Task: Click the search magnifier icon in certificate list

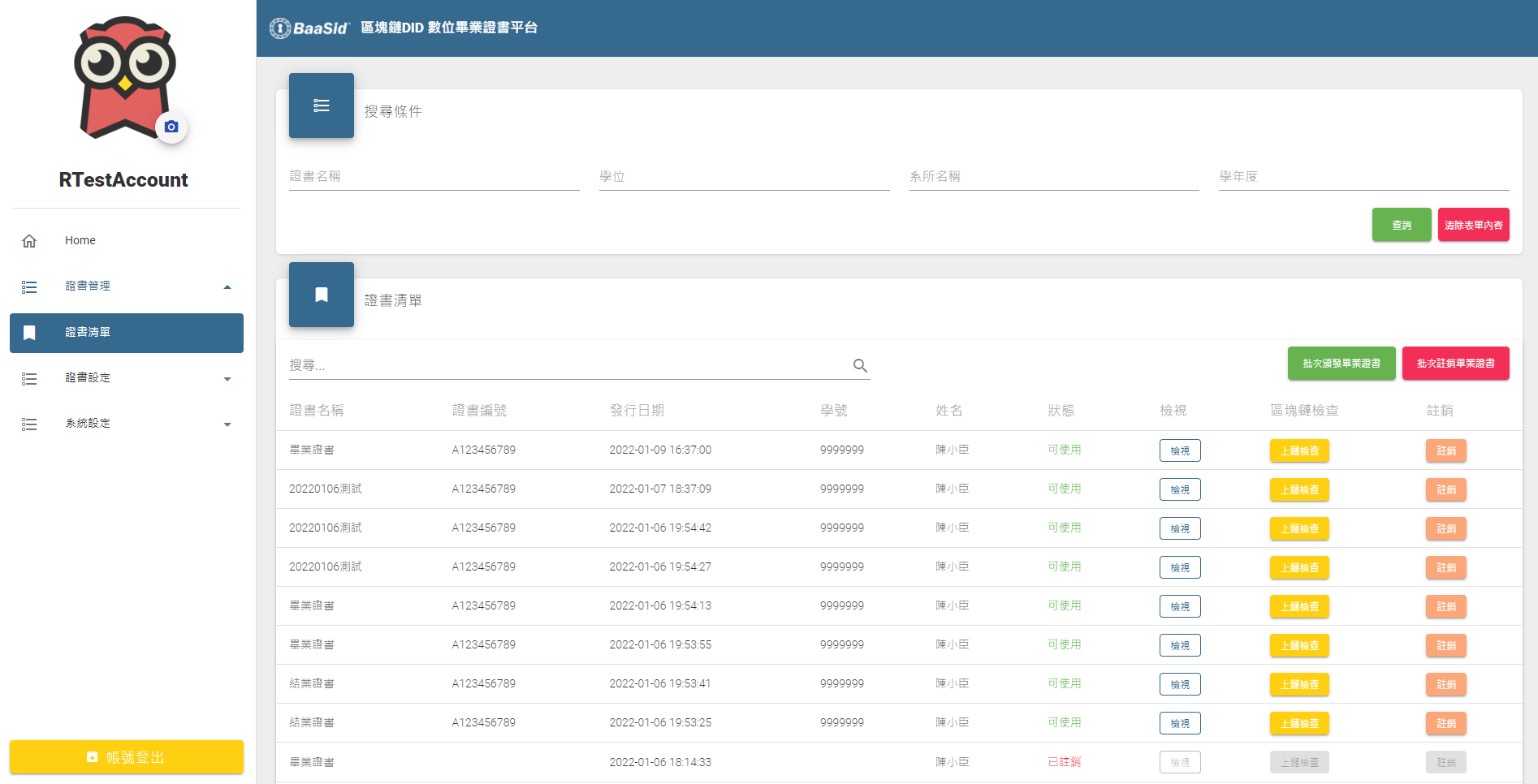Action: coord(860,365)
